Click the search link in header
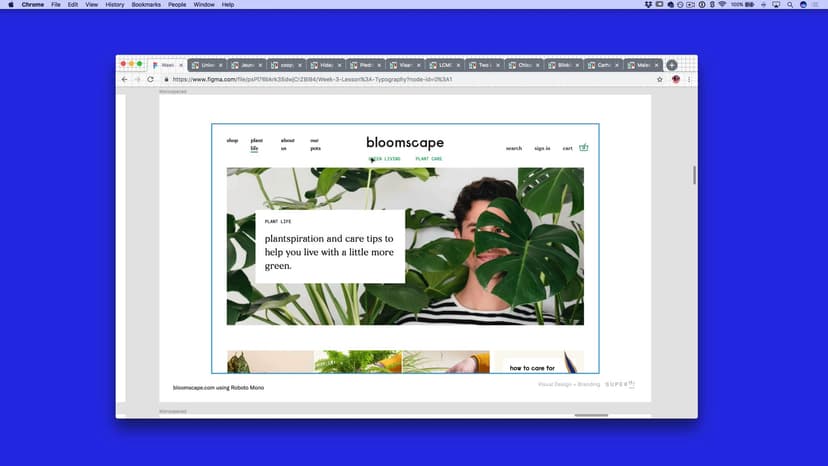The image size is (828, 466). coord(514,148)
